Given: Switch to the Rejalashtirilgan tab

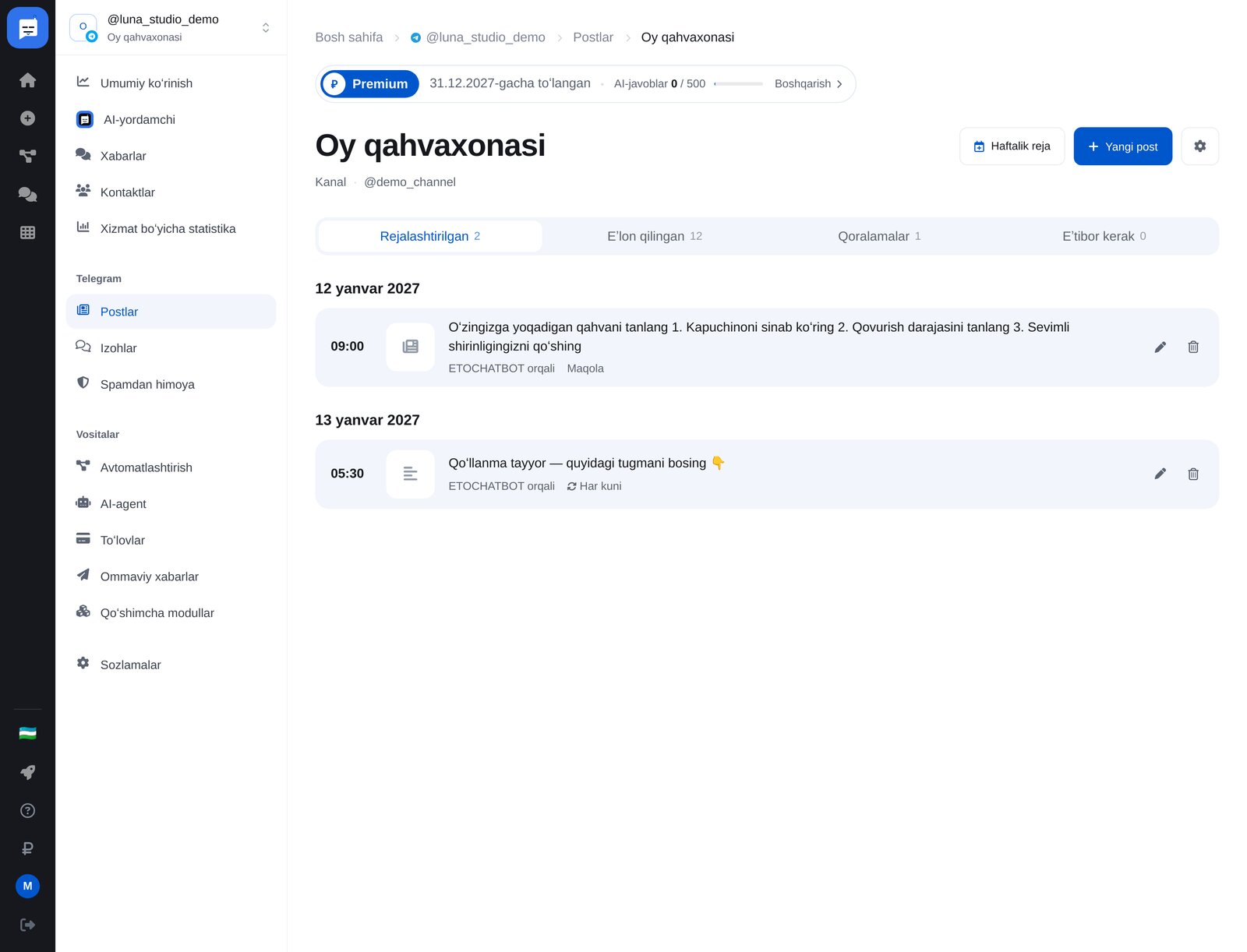Looking at the screenshot, I should pos(429,236).
